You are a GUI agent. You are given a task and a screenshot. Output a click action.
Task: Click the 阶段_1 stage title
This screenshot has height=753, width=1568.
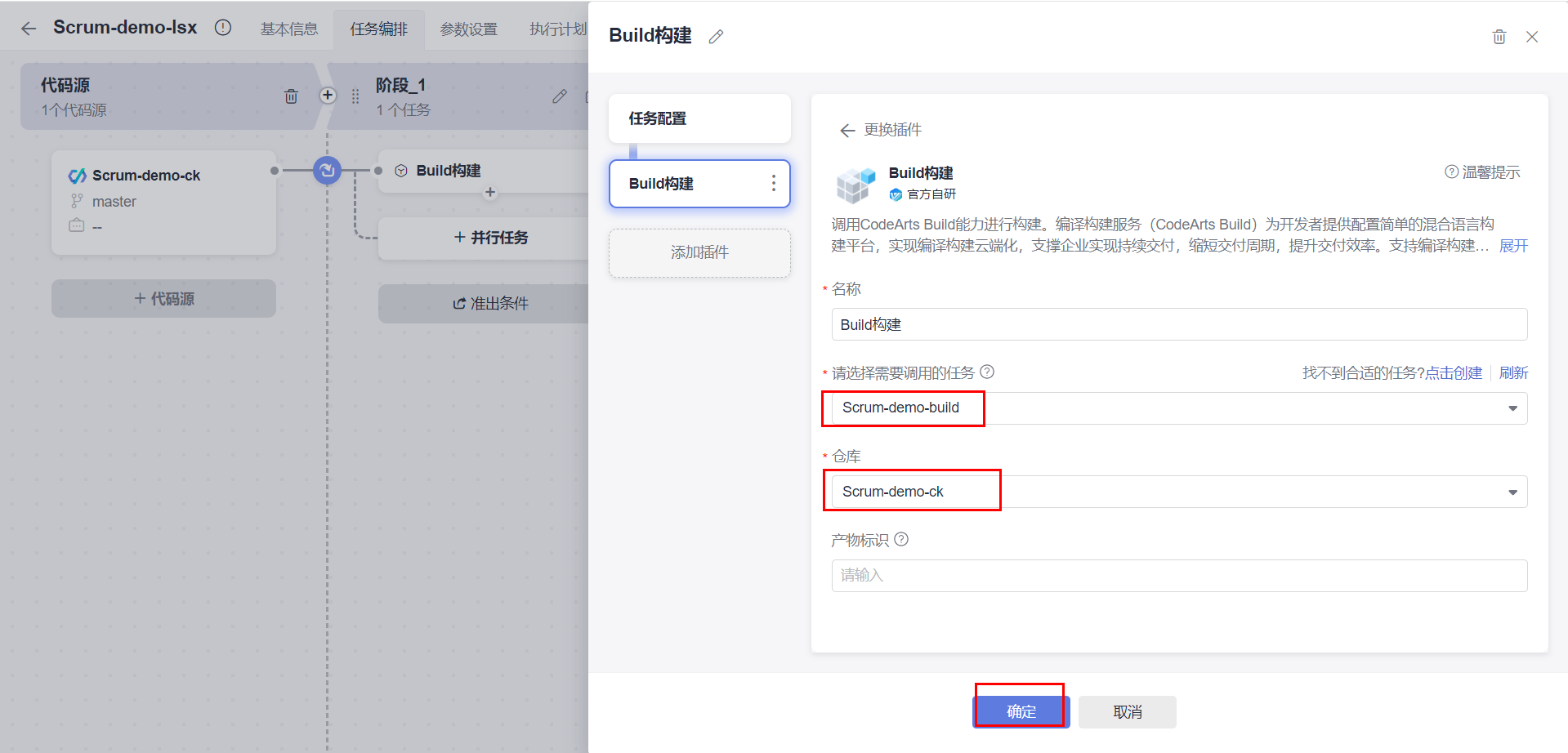coord(400,86)
